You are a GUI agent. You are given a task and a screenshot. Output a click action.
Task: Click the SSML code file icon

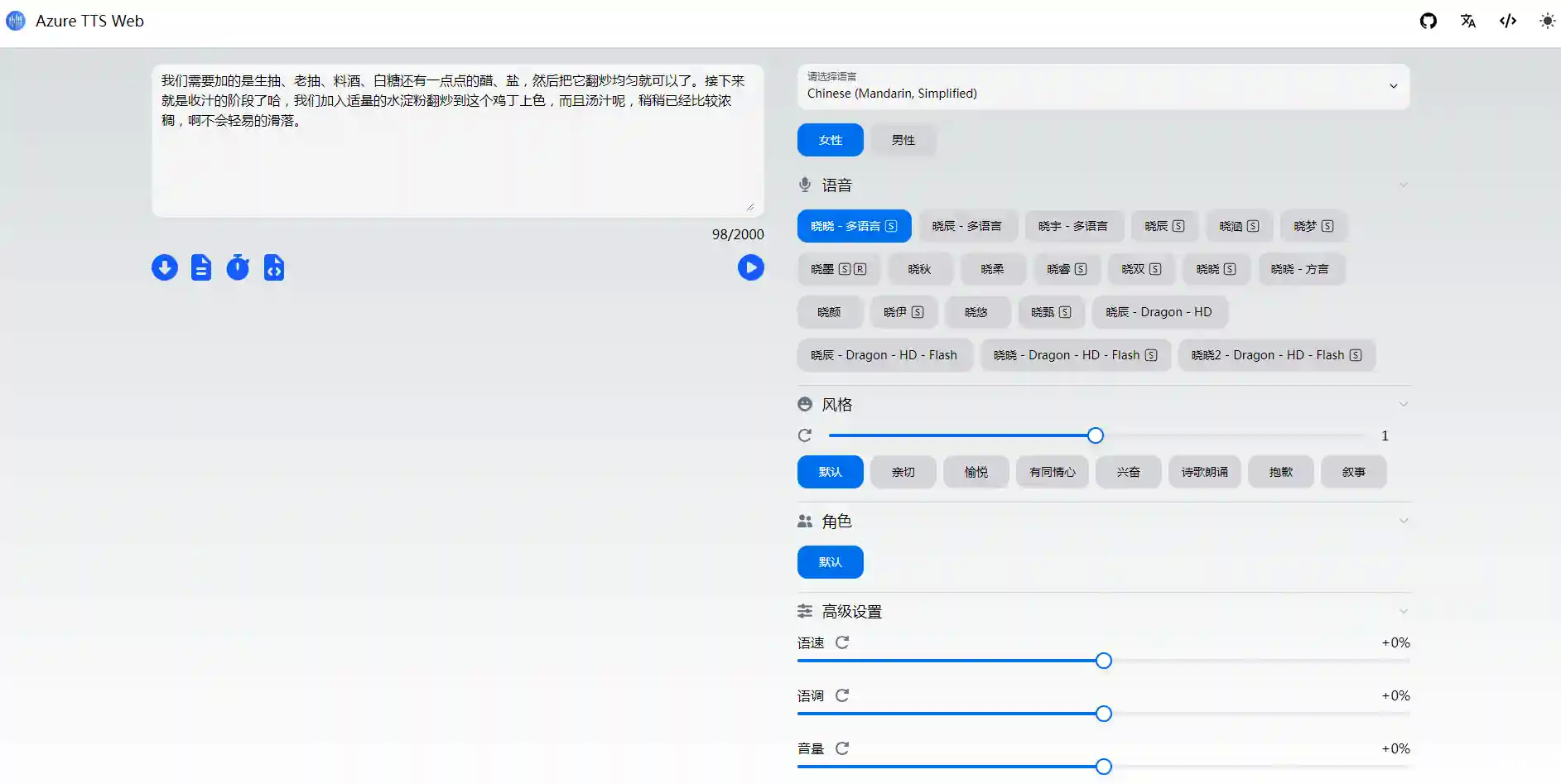274,267
